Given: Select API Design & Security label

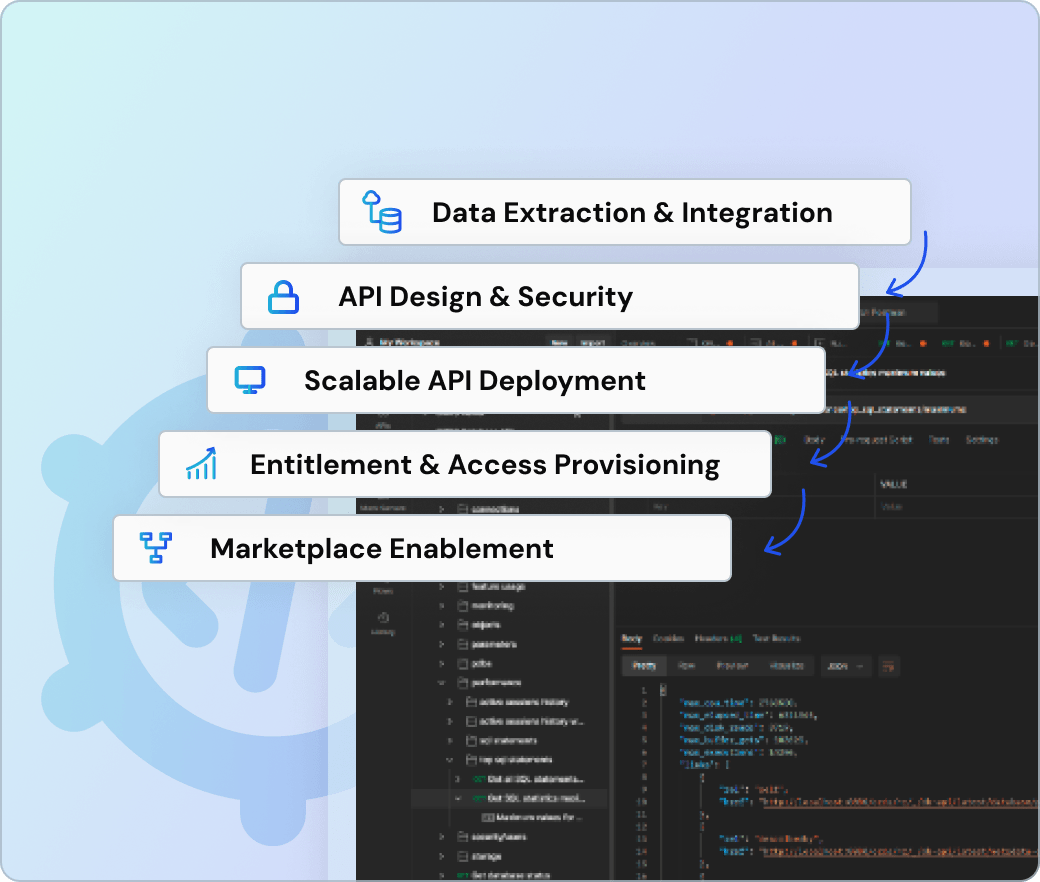Looking at the screenshot, I should (x=486, y=296).
